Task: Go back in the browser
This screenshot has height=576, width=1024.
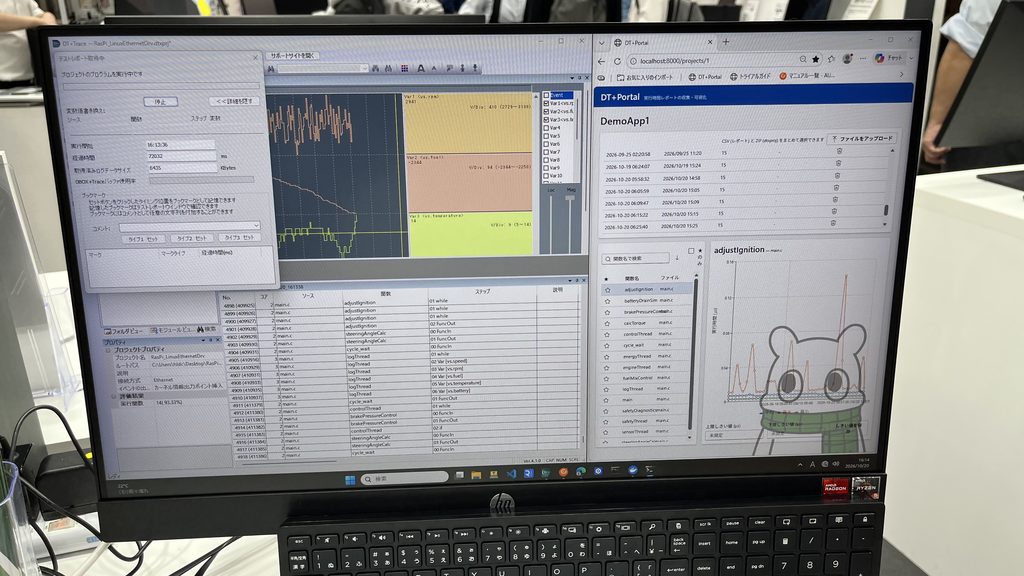Action: pyautogui.click(x=601, y=61)
